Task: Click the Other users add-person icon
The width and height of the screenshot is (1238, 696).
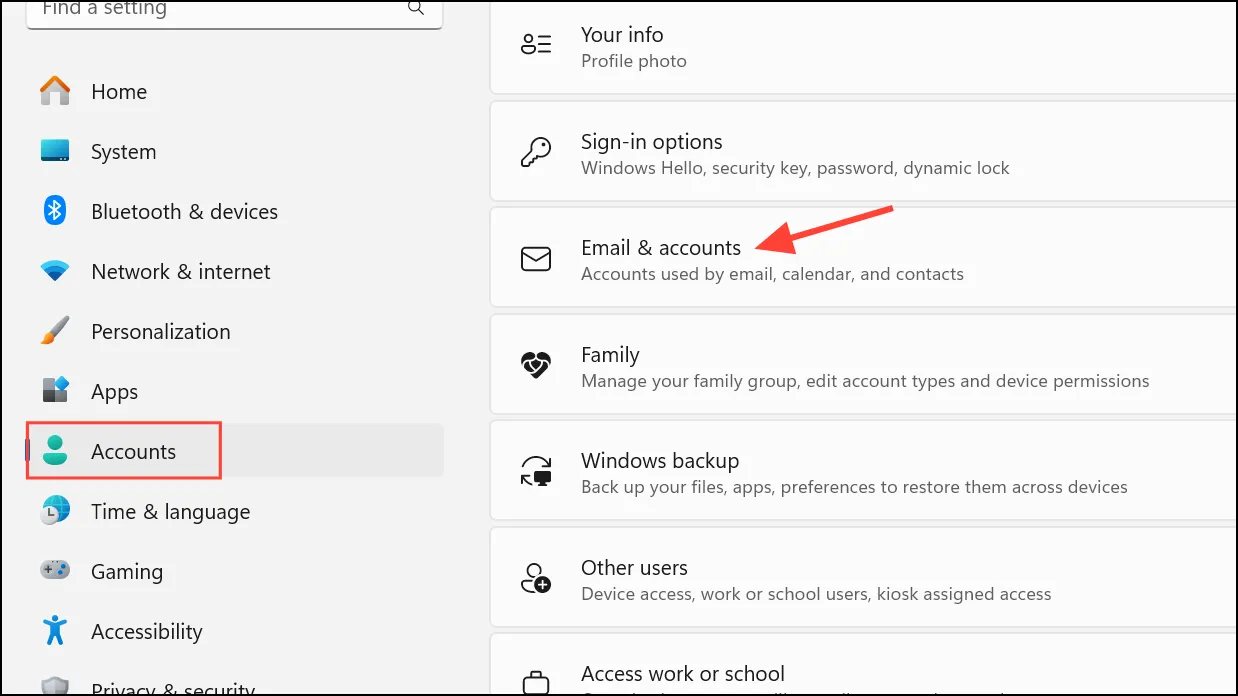Action: pos(536,579)
